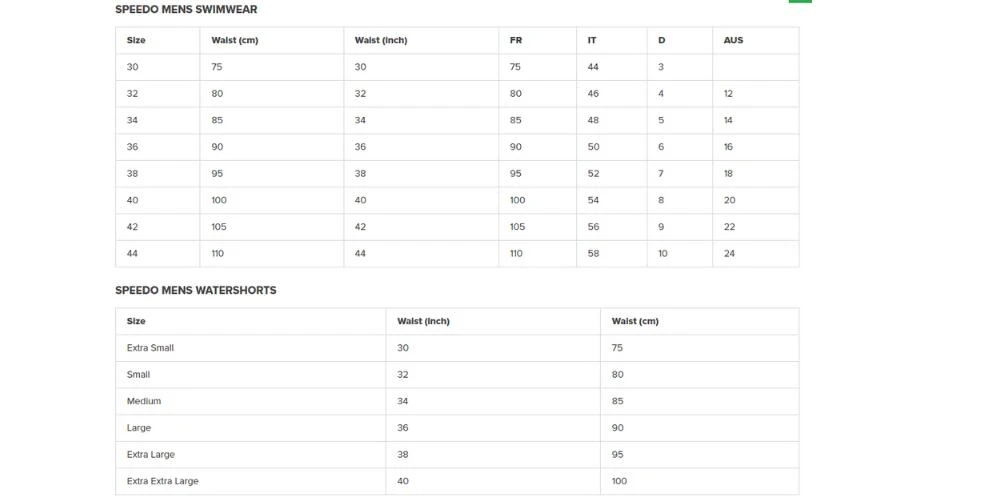Select the Extra Large size cell

tap(151, 455)
